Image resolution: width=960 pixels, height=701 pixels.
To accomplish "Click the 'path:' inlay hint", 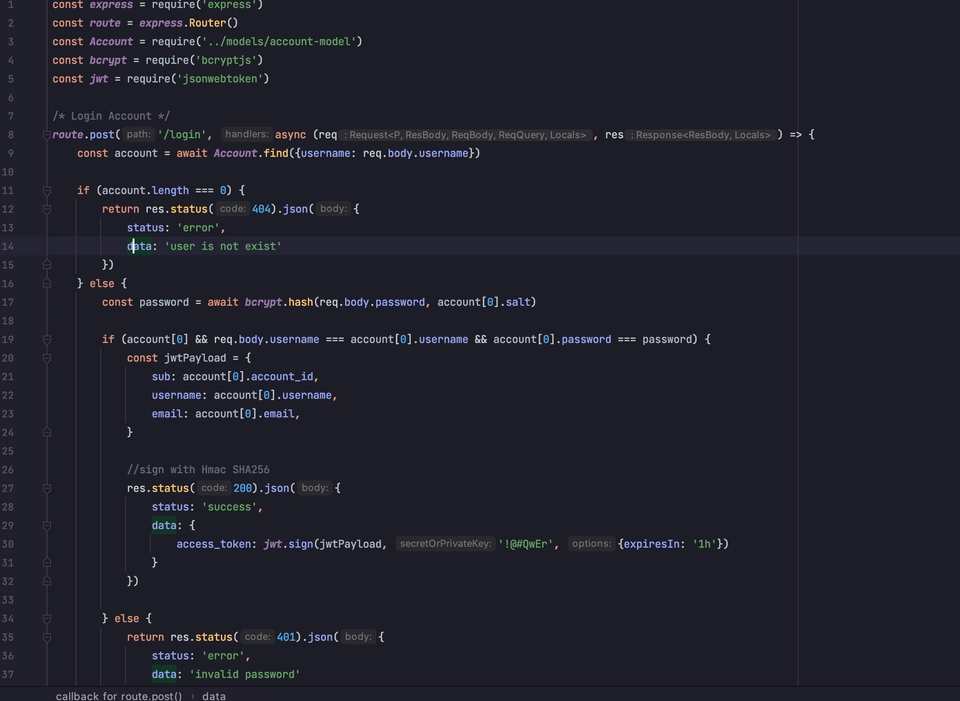I will 138,134.
